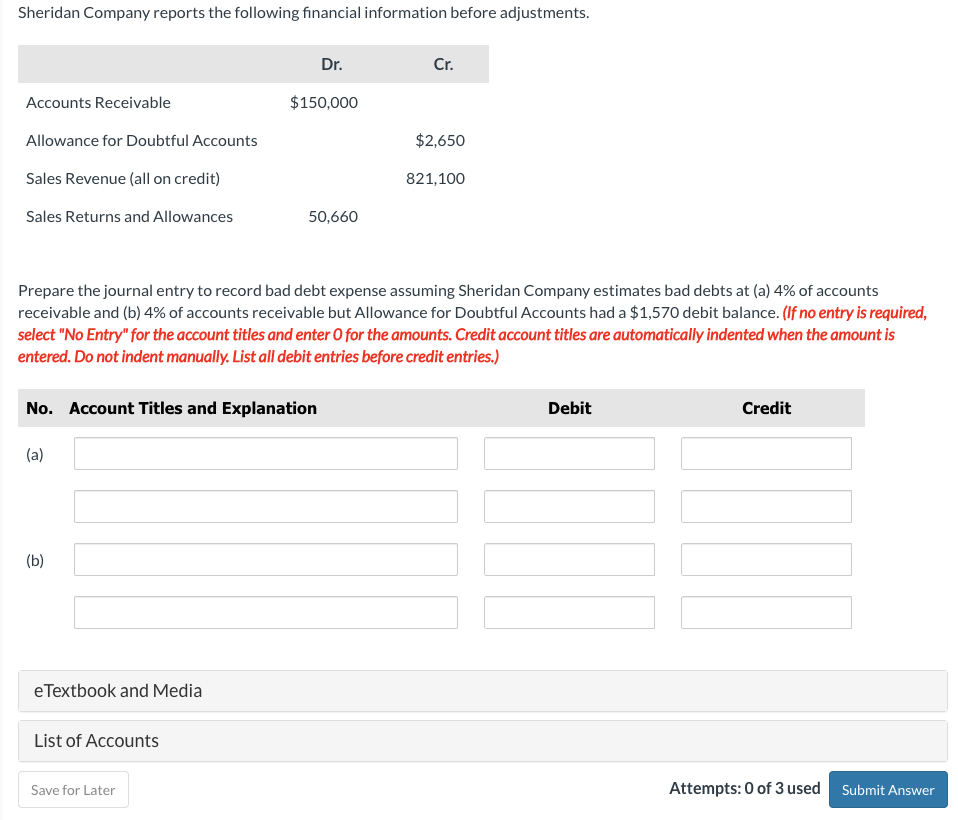Click the Cr. column header
Viewport: 958px width, 820px height.
point(444,64)
